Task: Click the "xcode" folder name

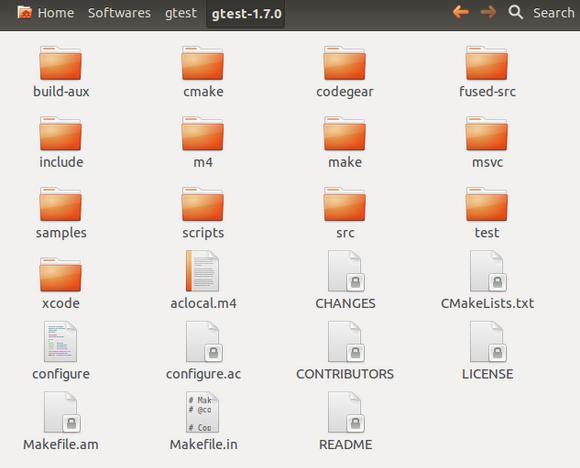Action: [x=61, y=303]
